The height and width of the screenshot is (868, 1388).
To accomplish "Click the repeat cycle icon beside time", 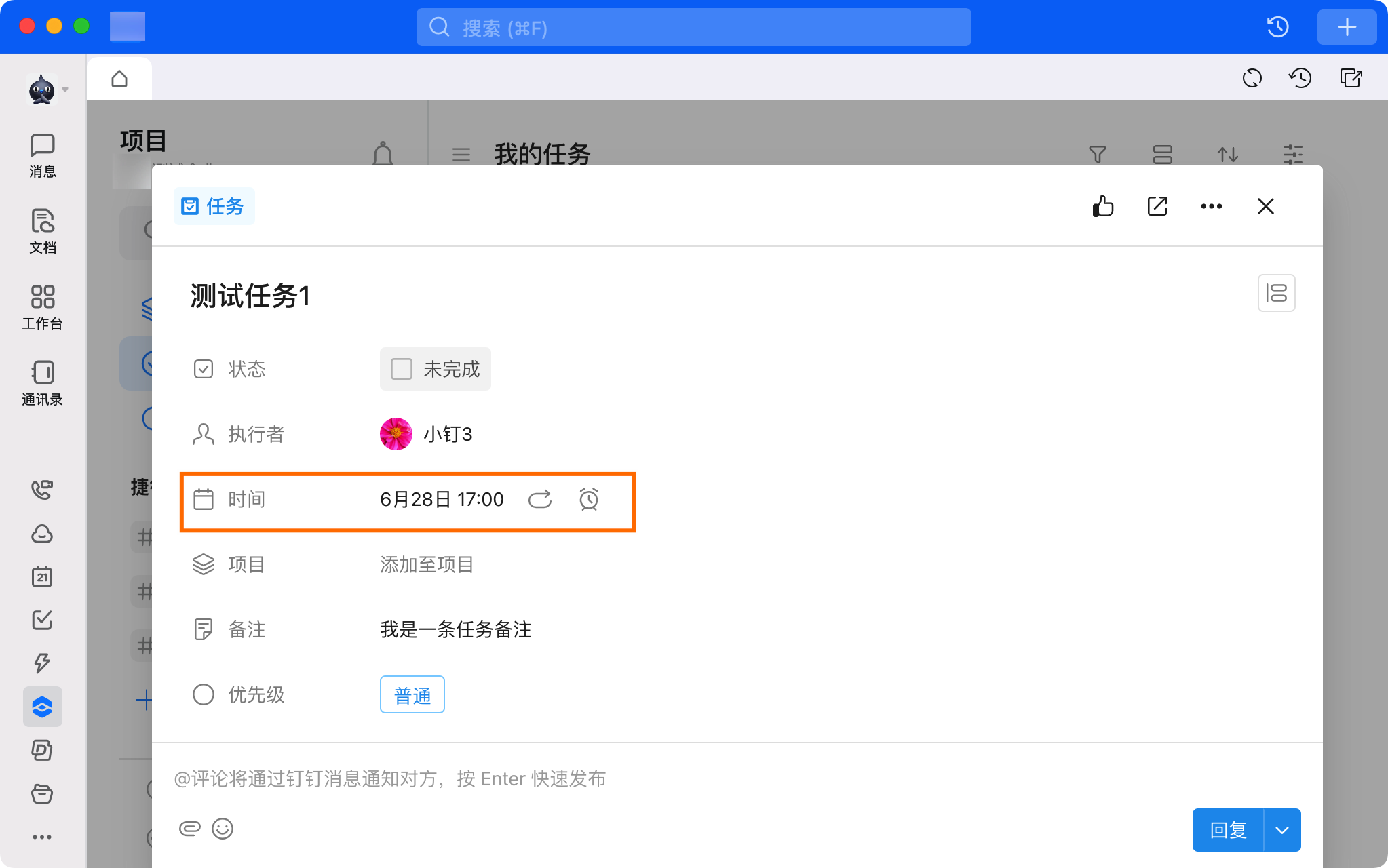I will (x=540, y=500).
